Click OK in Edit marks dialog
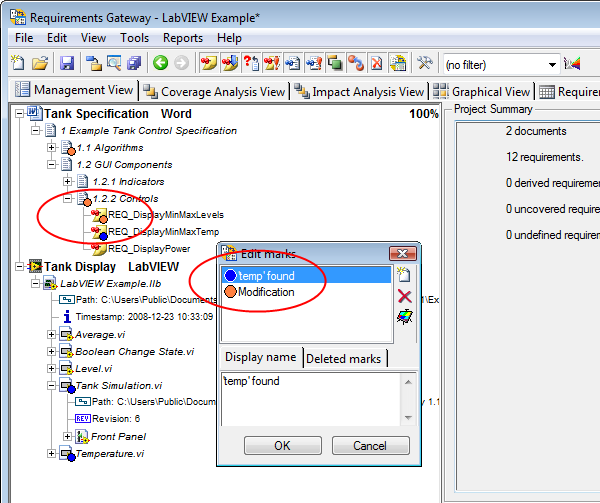 [281, 445]
